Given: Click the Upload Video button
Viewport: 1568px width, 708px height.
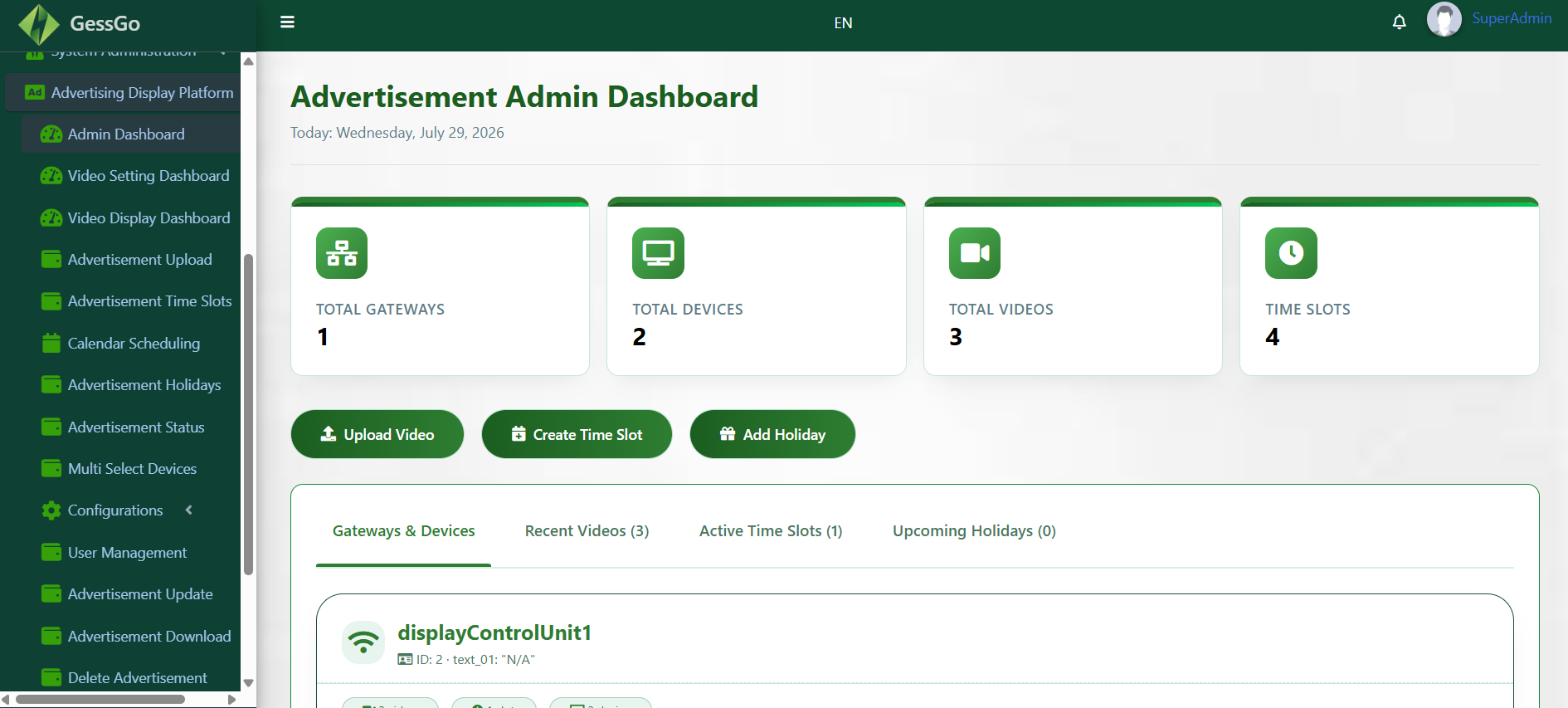Looking at the screenshot, I should (x=377, y=434).
